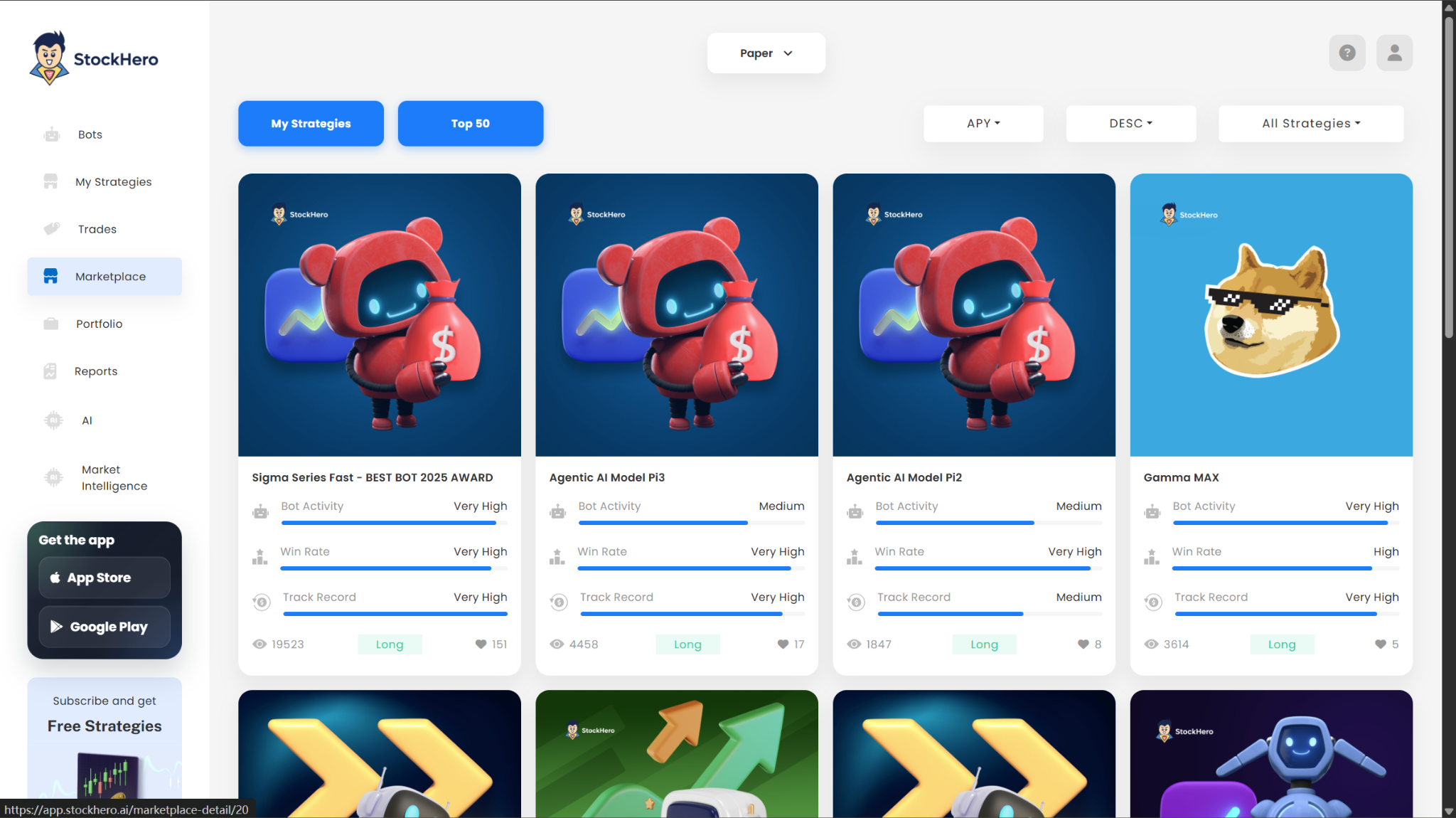Click the Reports document icon
Viewport: 1456px width, 818px height.
pyautogui.click(x=50, y=371)
